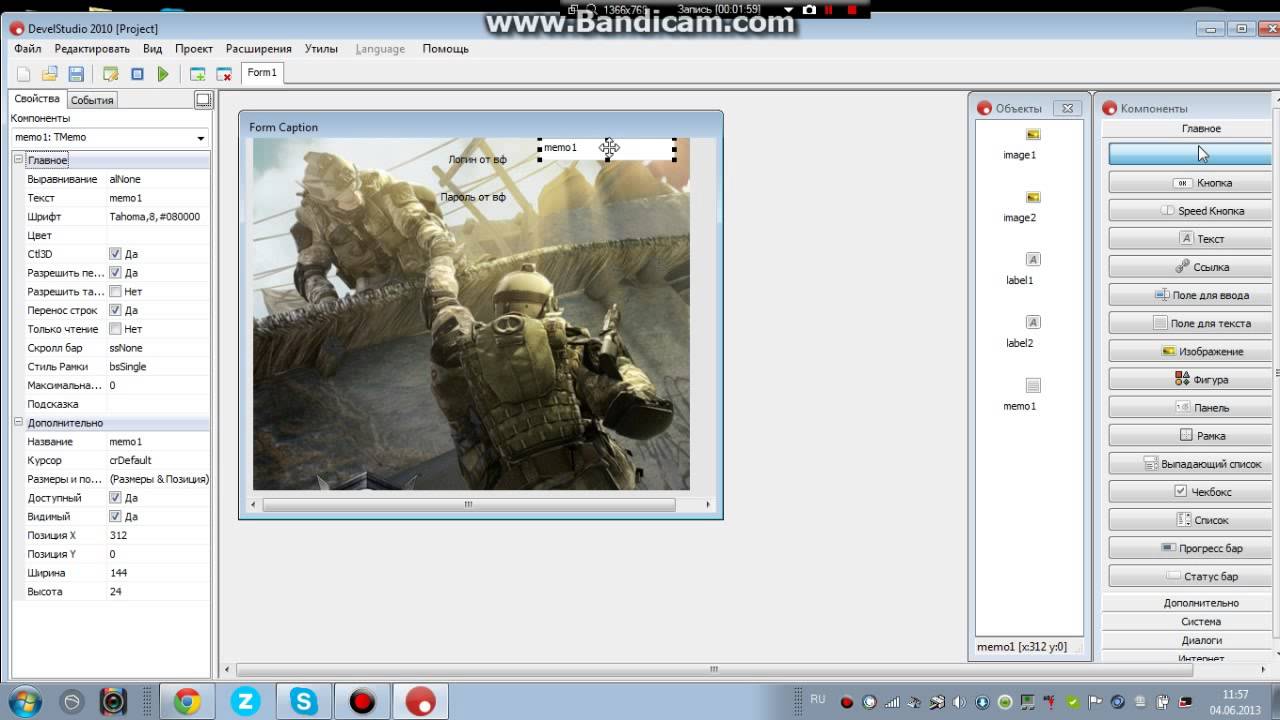Collapse the Главное components section header

(1201, 129)
